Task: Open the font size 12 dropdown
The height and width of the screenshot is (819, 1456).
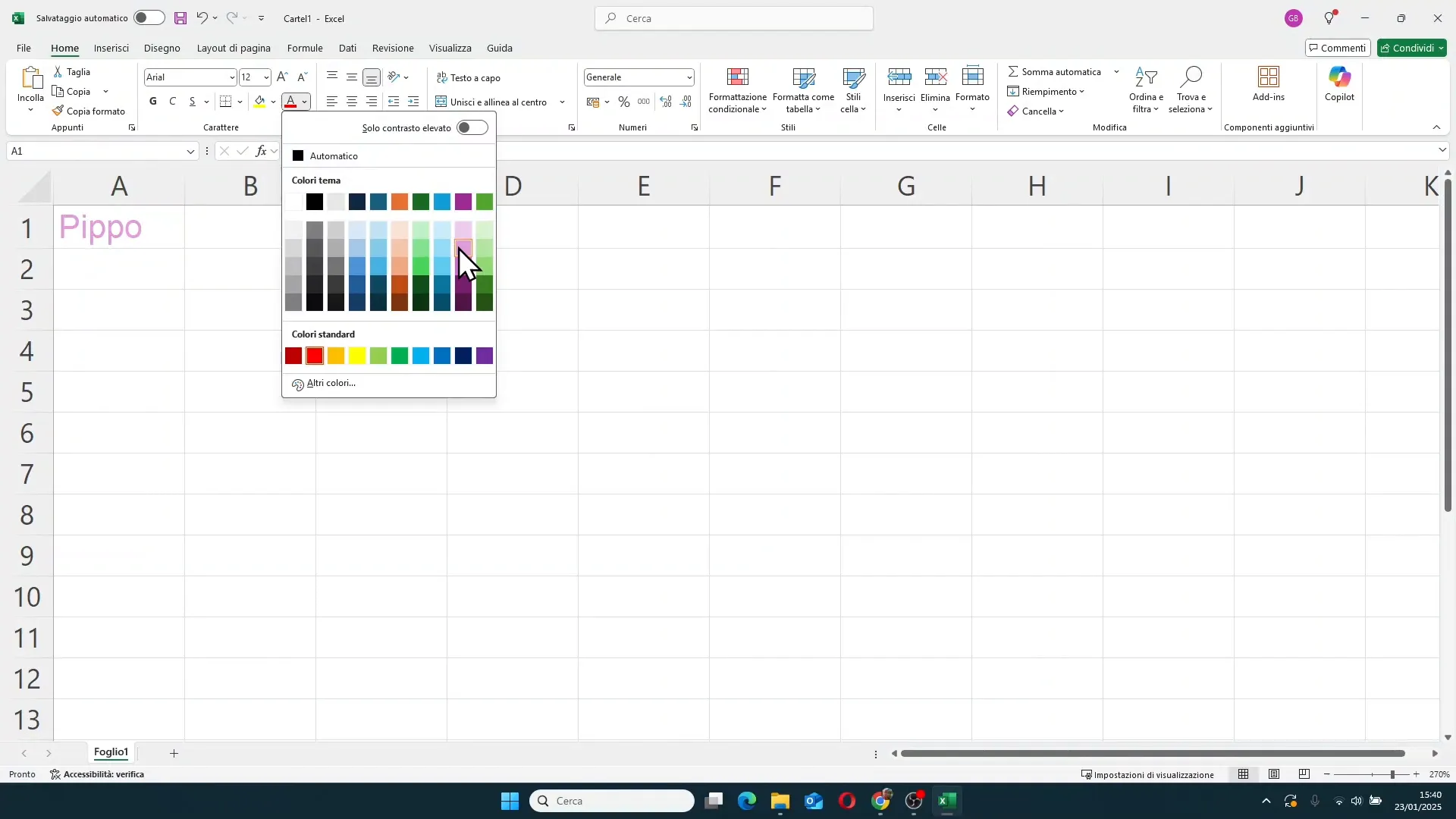Action: 266,77
